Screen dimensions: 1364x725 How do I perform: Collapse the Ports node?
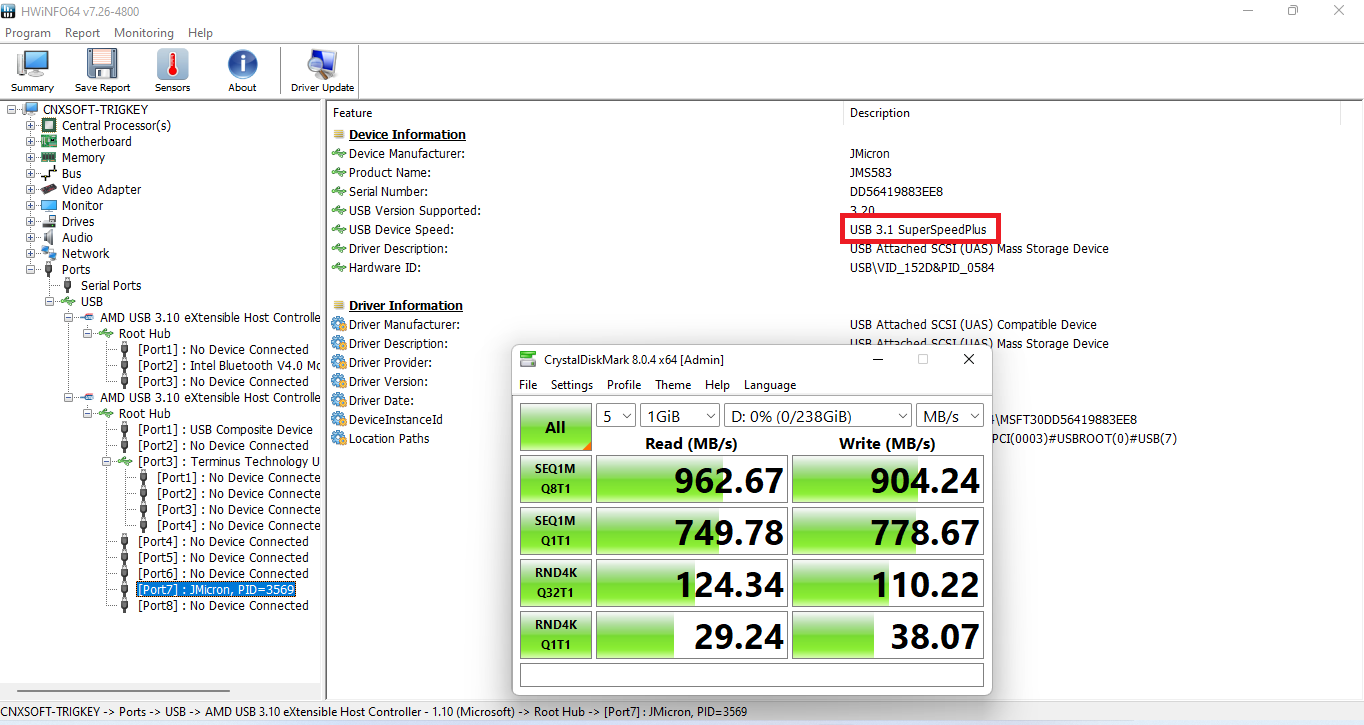tap(30, 269)
